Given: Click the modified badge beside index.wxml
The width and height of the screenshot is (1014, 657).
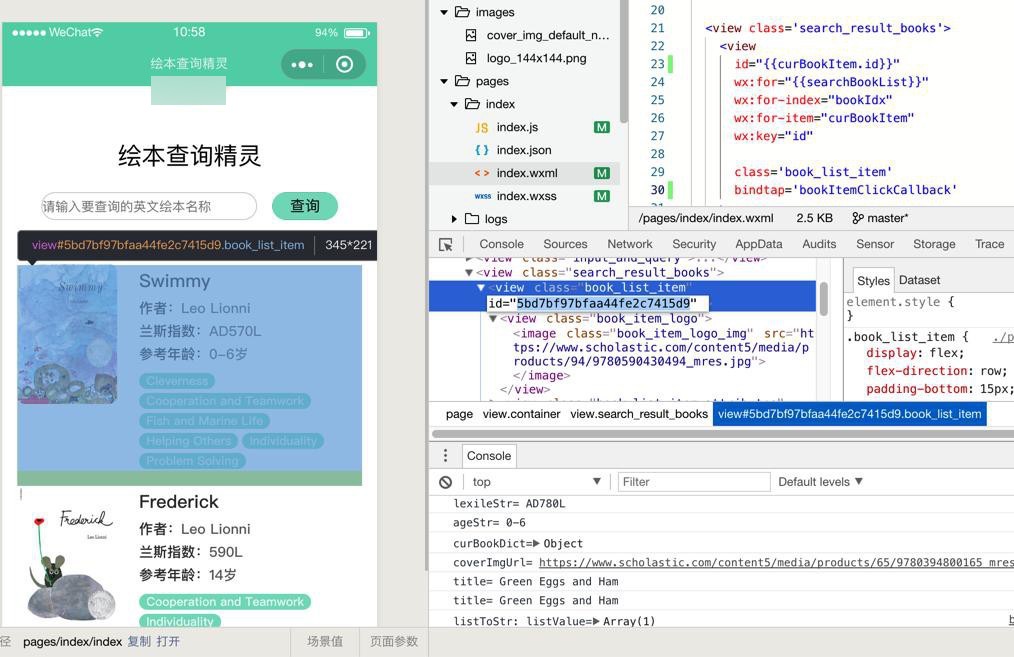Looking at the screenshot, I should pyautogui.click(x=602, y=173).
